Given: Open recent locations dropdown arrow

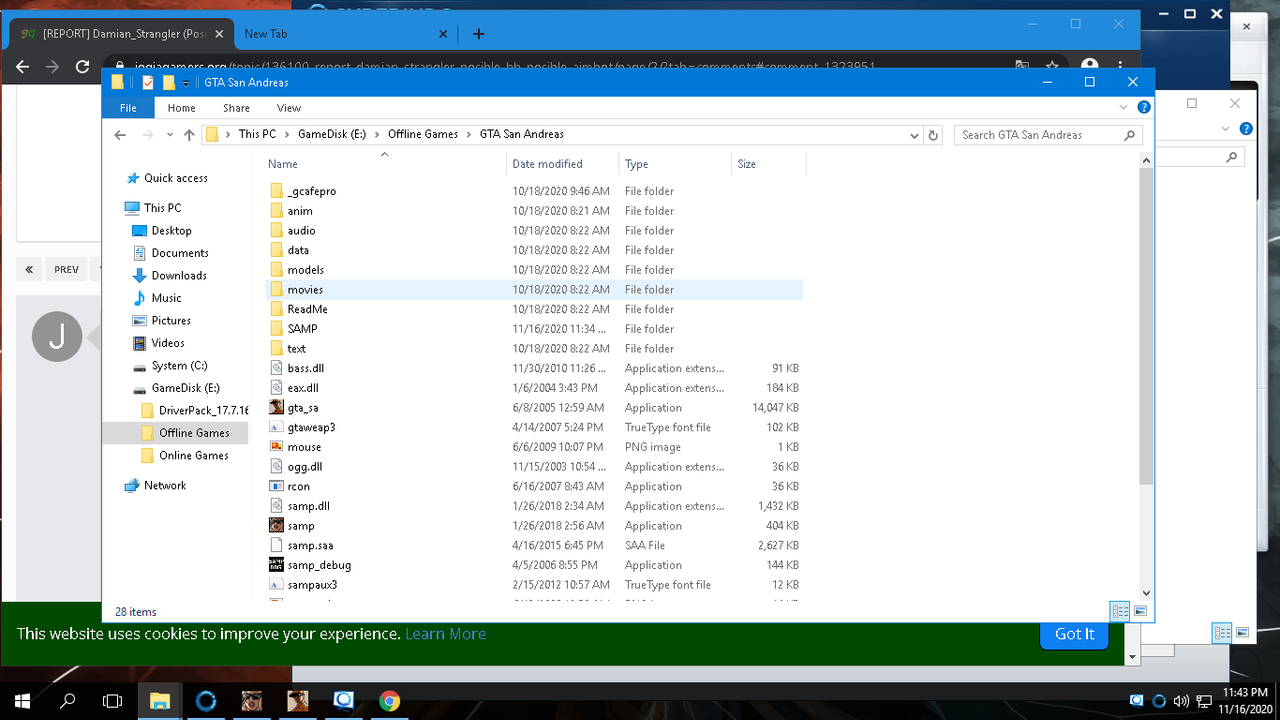Looking at the screenshot, I should coord(169,135).
